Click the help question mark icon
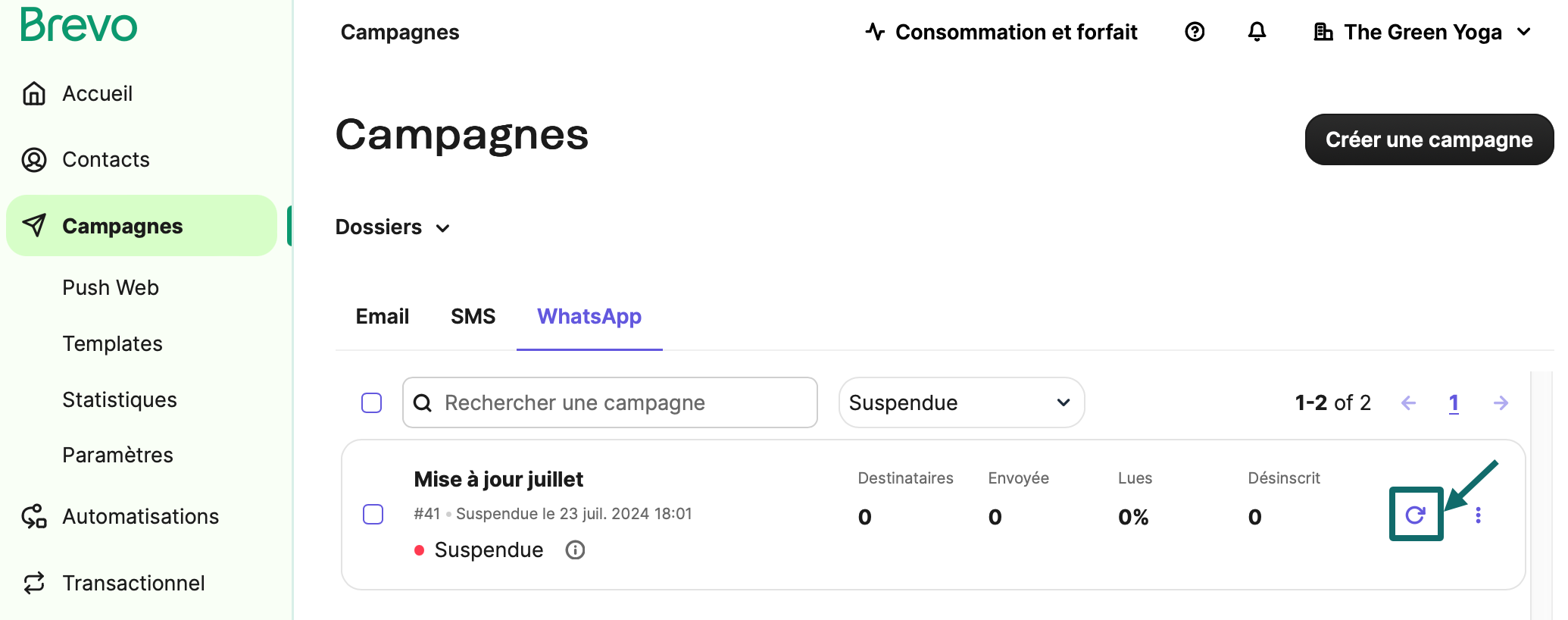 point(1195,32)
